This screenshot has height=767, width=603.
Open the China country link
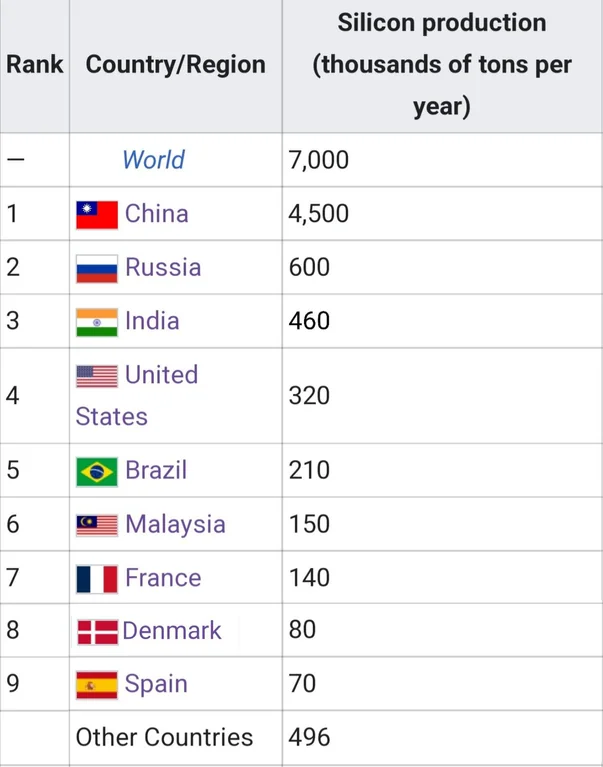point(156,214)
